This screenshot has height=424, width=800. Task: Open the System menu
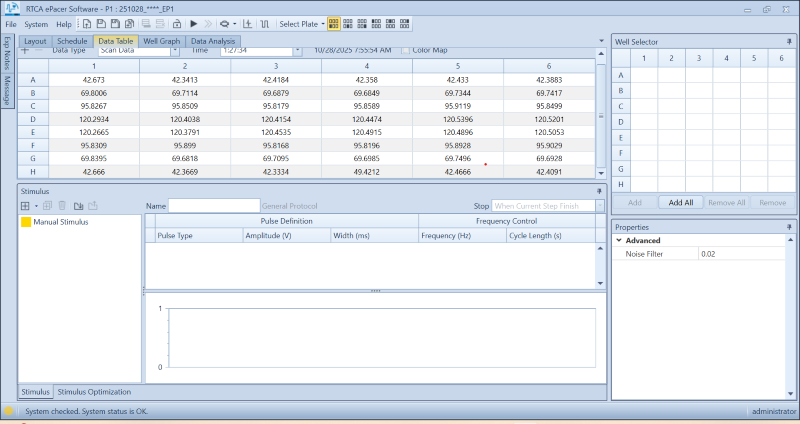pos(36,23)
